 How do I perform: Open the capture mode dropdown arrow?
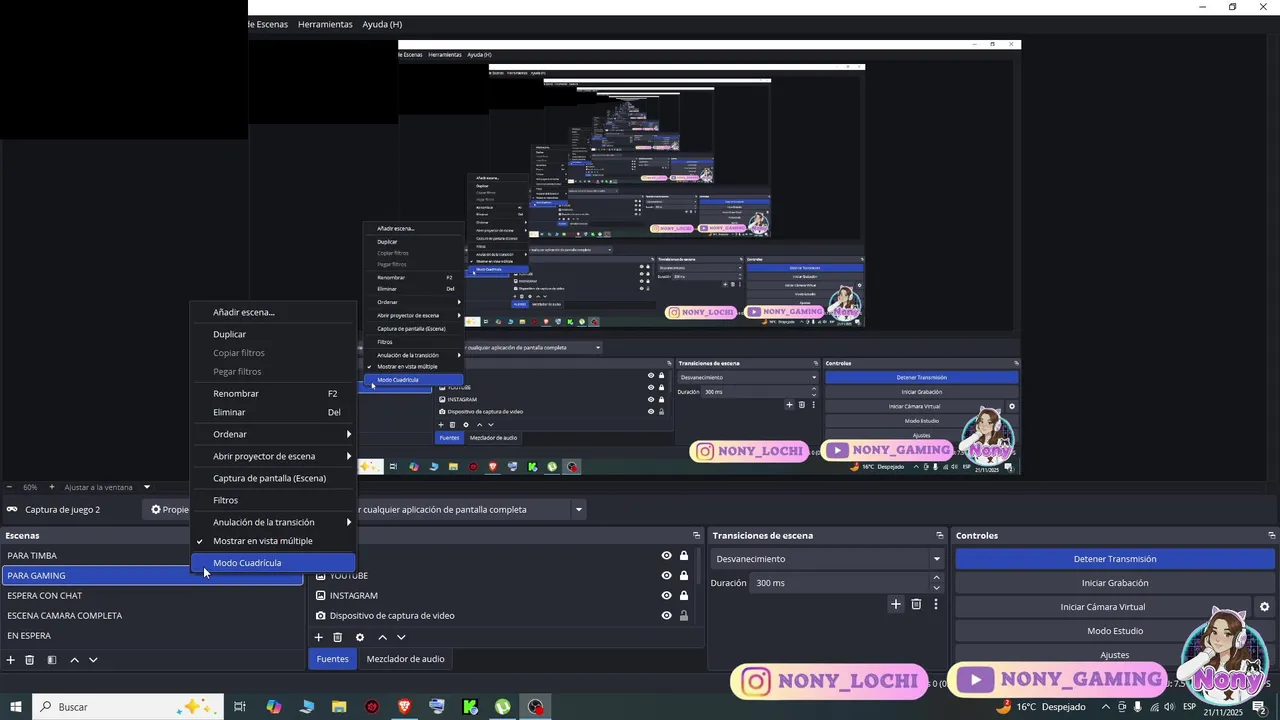tap(578, 510)
